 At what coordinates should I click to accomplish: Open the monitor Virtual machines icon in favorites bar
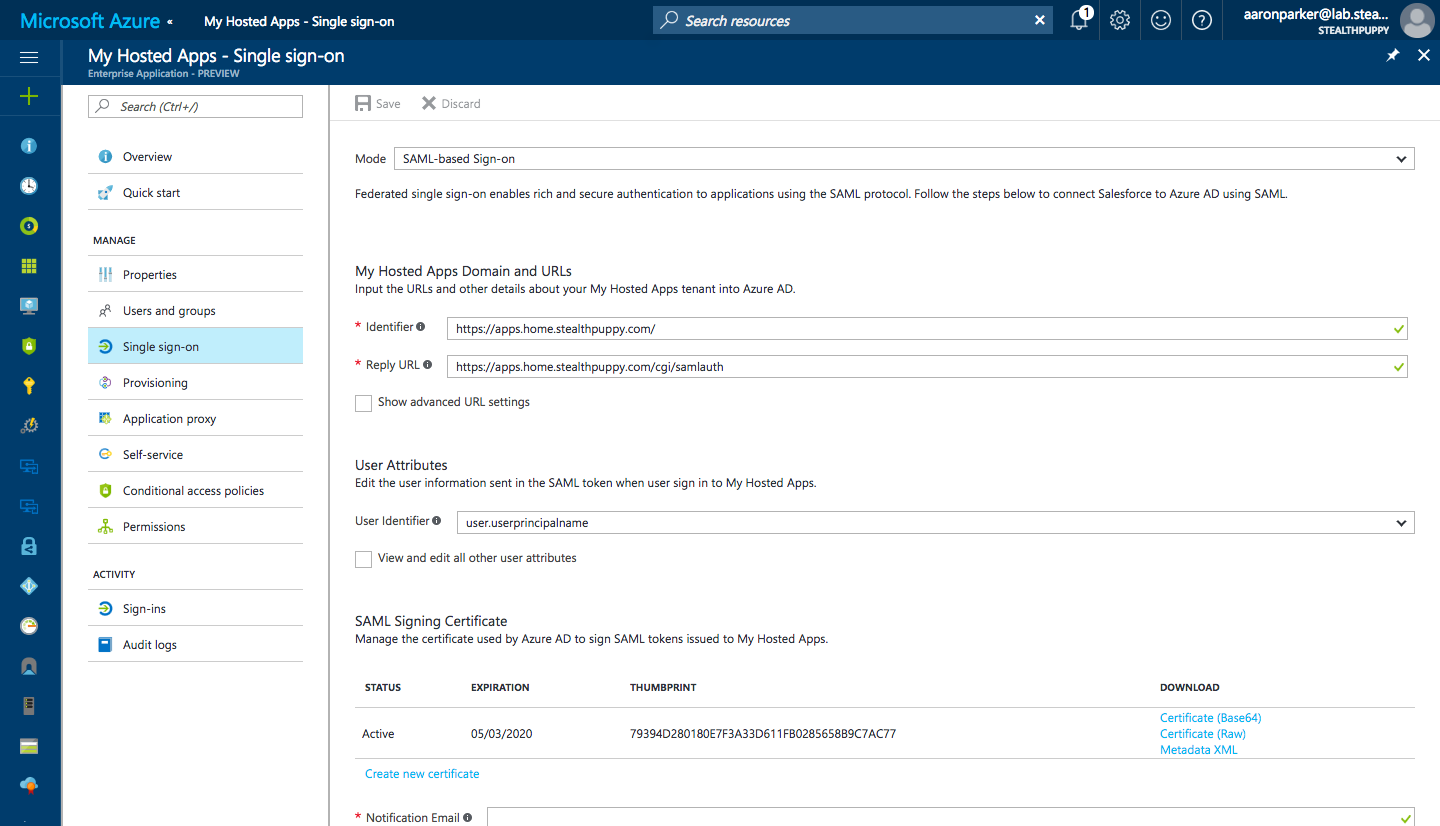point(29,306)
